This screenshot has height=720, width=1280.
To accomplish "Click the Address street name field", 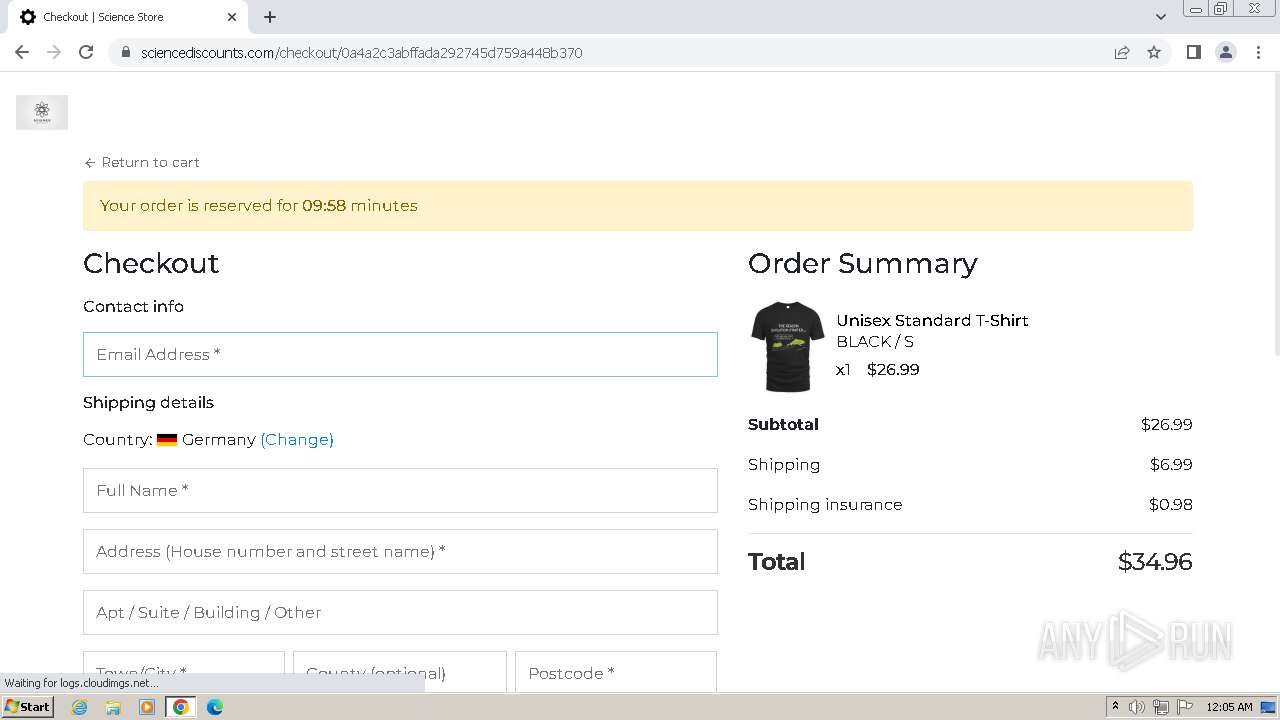I will click(400, 551).
